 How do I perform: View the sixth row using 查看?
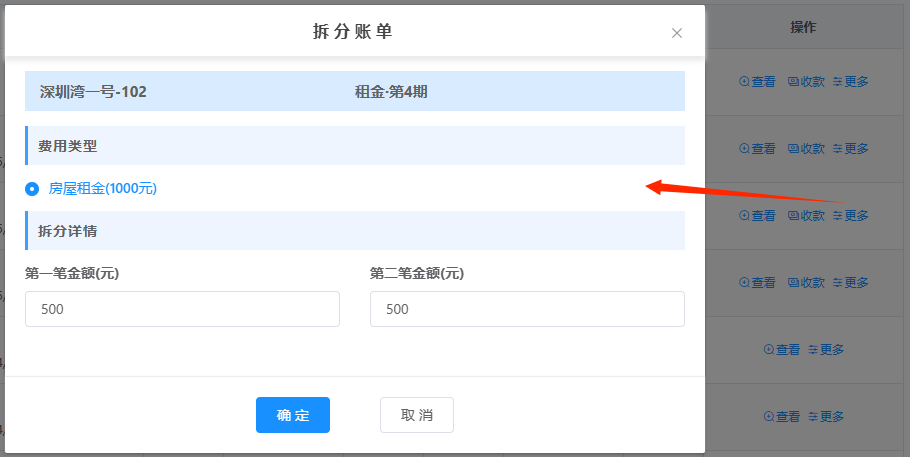click(782, 417)
